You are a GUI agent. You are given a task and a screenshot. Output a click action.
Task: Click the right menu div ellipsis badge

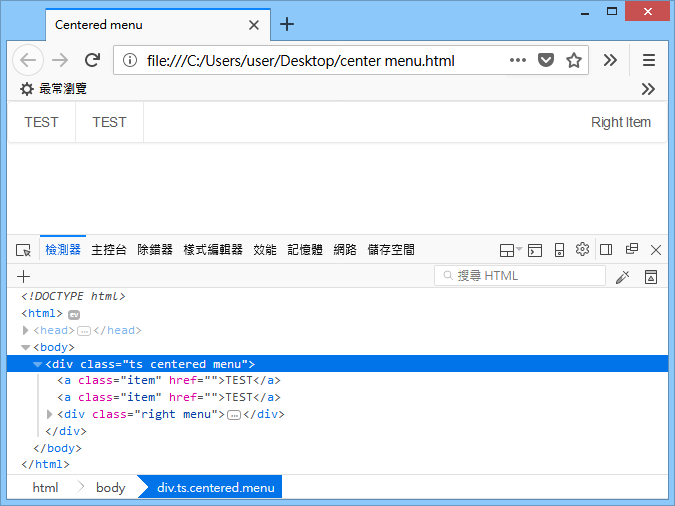click(234, 415)
